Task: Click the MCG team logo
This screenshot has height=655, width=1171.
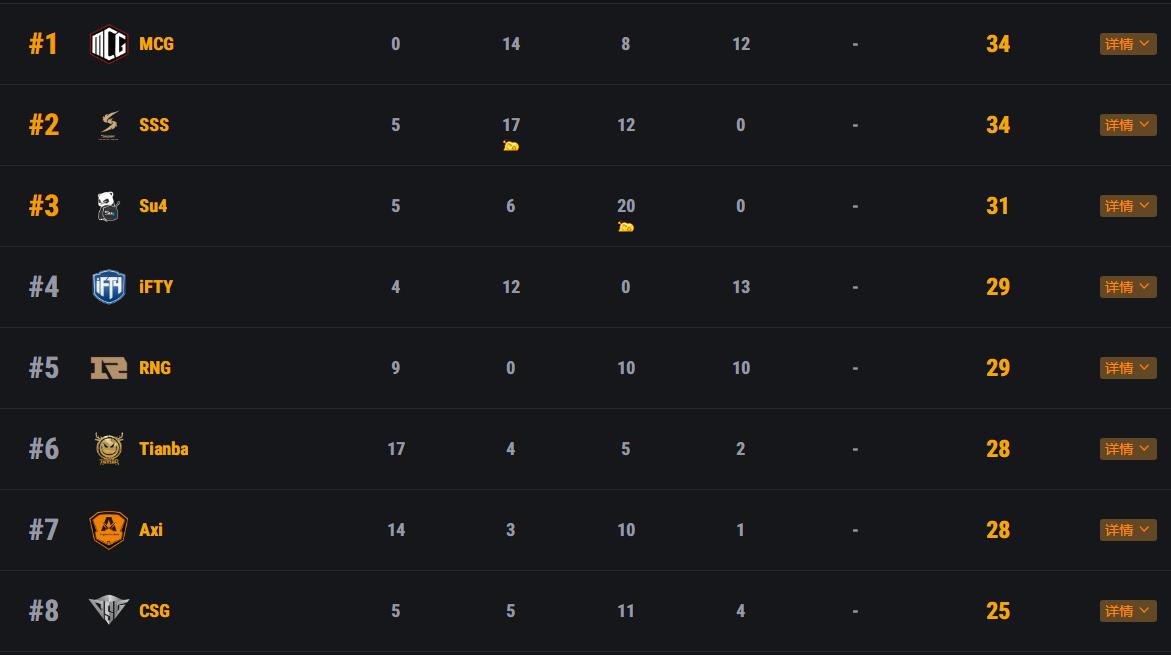Action: (x=109, y=44)
